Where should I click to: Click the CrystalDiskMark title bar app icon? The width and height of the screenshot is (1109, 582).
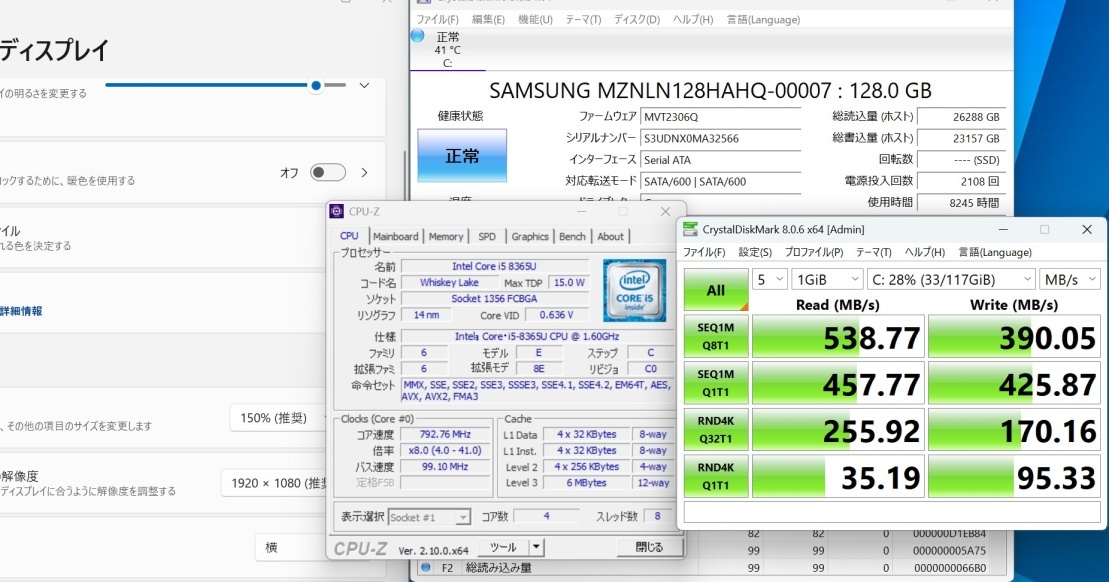(690, 229)
